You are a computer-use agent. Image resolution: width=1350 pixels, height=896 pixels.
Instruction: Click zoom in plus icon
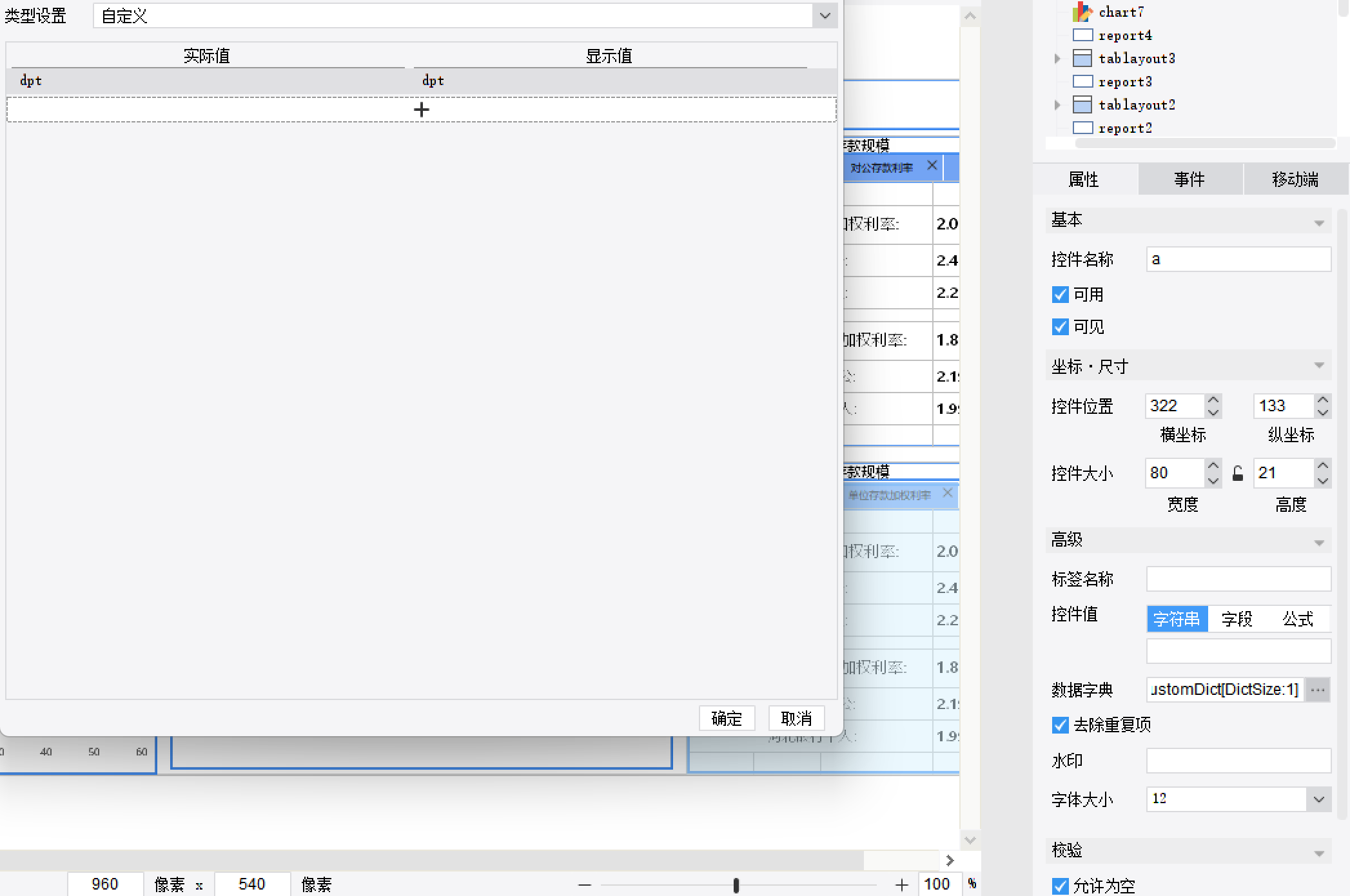click(901, 885)
